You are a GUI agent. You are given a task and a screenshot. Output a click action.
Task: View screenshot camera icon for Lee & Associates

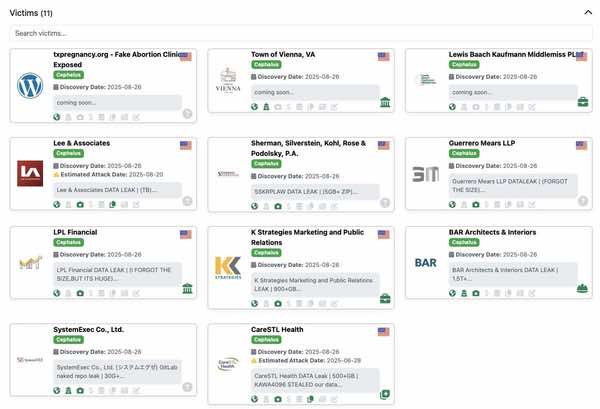[x=80, y=204]
